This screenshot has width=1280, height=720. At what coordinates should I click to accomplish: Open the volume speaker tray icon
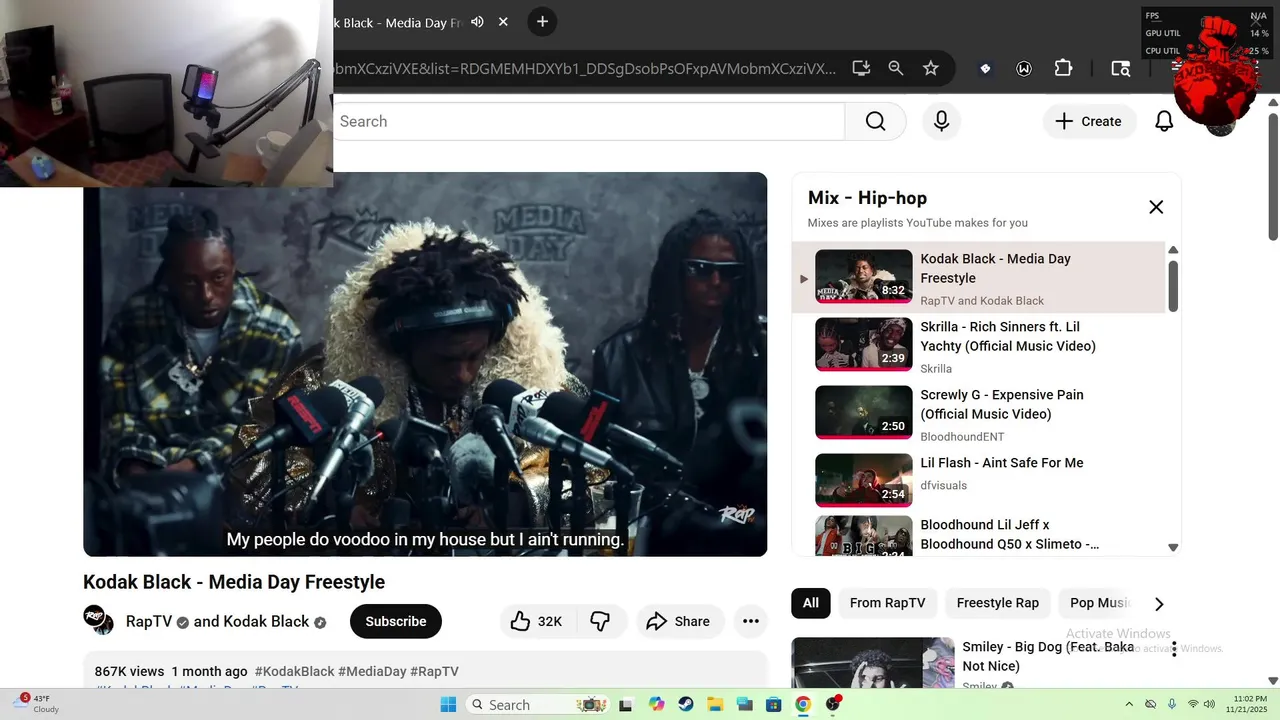click(x=1211, y=705)
